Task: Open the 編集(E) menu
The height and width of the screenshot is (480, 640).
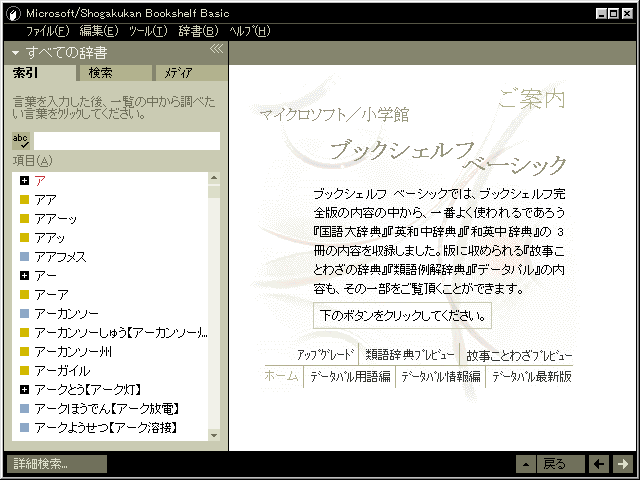Action: coord(99,31)
